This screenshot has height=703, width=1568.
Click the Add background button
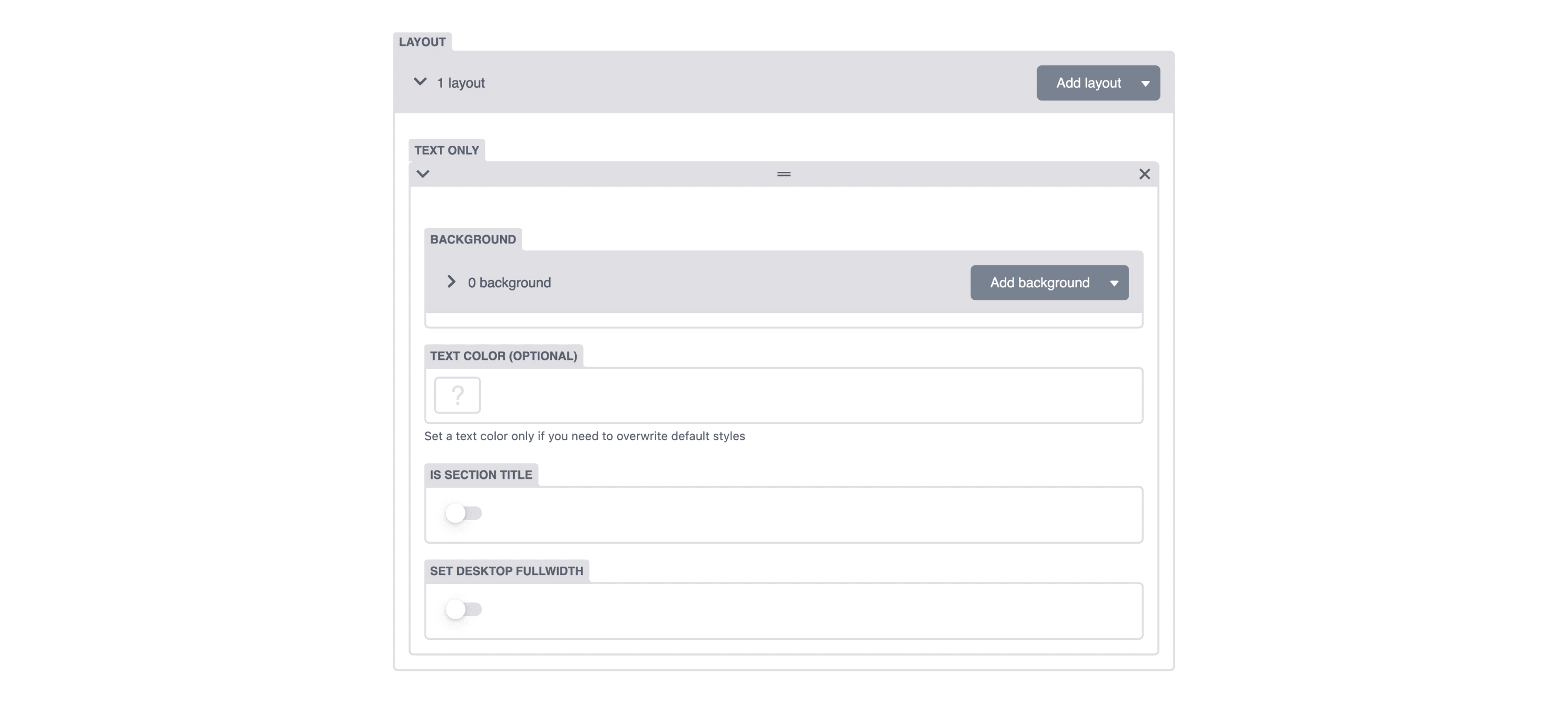(1039, 283)
